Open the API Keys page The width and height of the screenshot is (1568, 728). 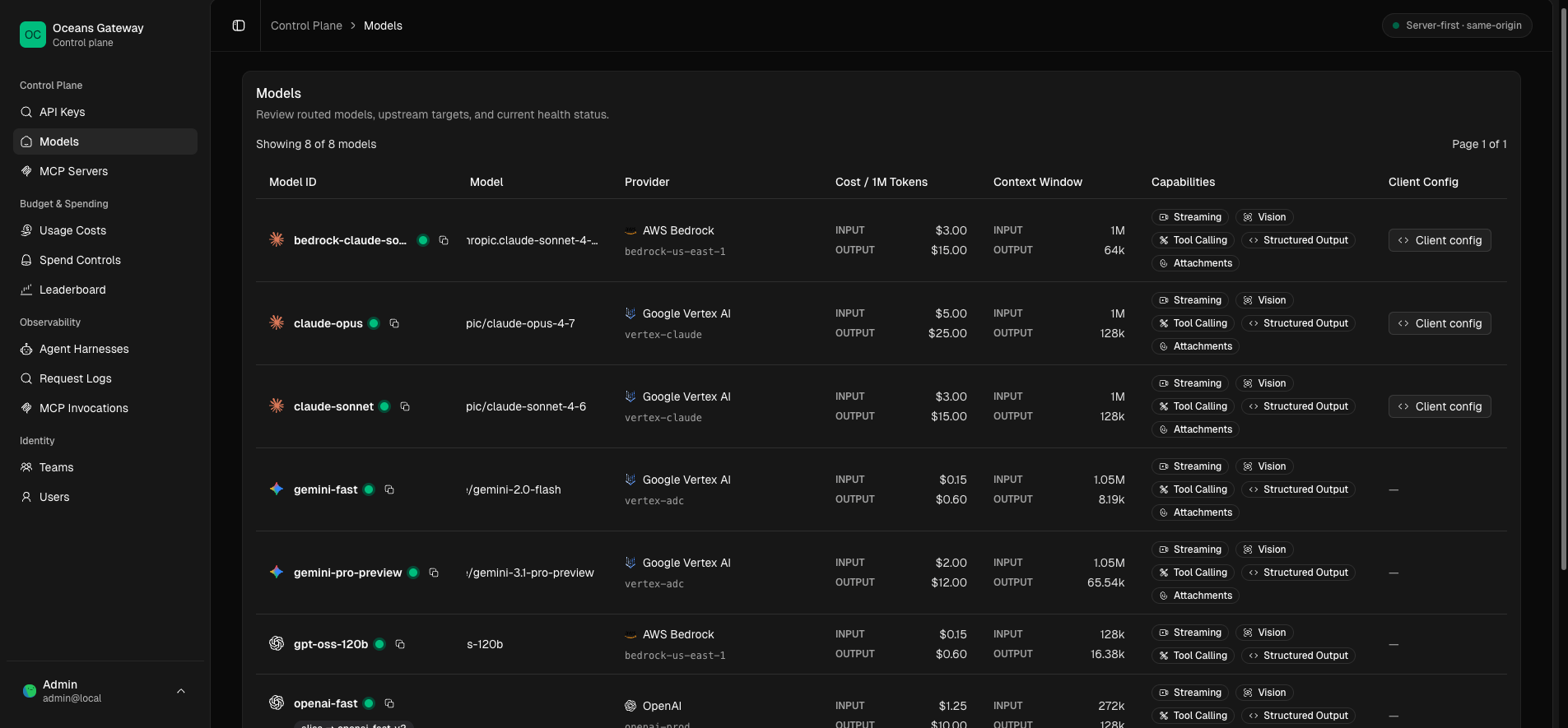[105, 112]
